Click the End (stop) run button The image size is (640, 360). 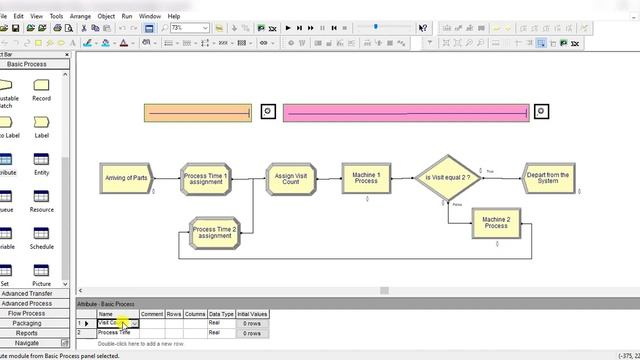coord(345,28)
